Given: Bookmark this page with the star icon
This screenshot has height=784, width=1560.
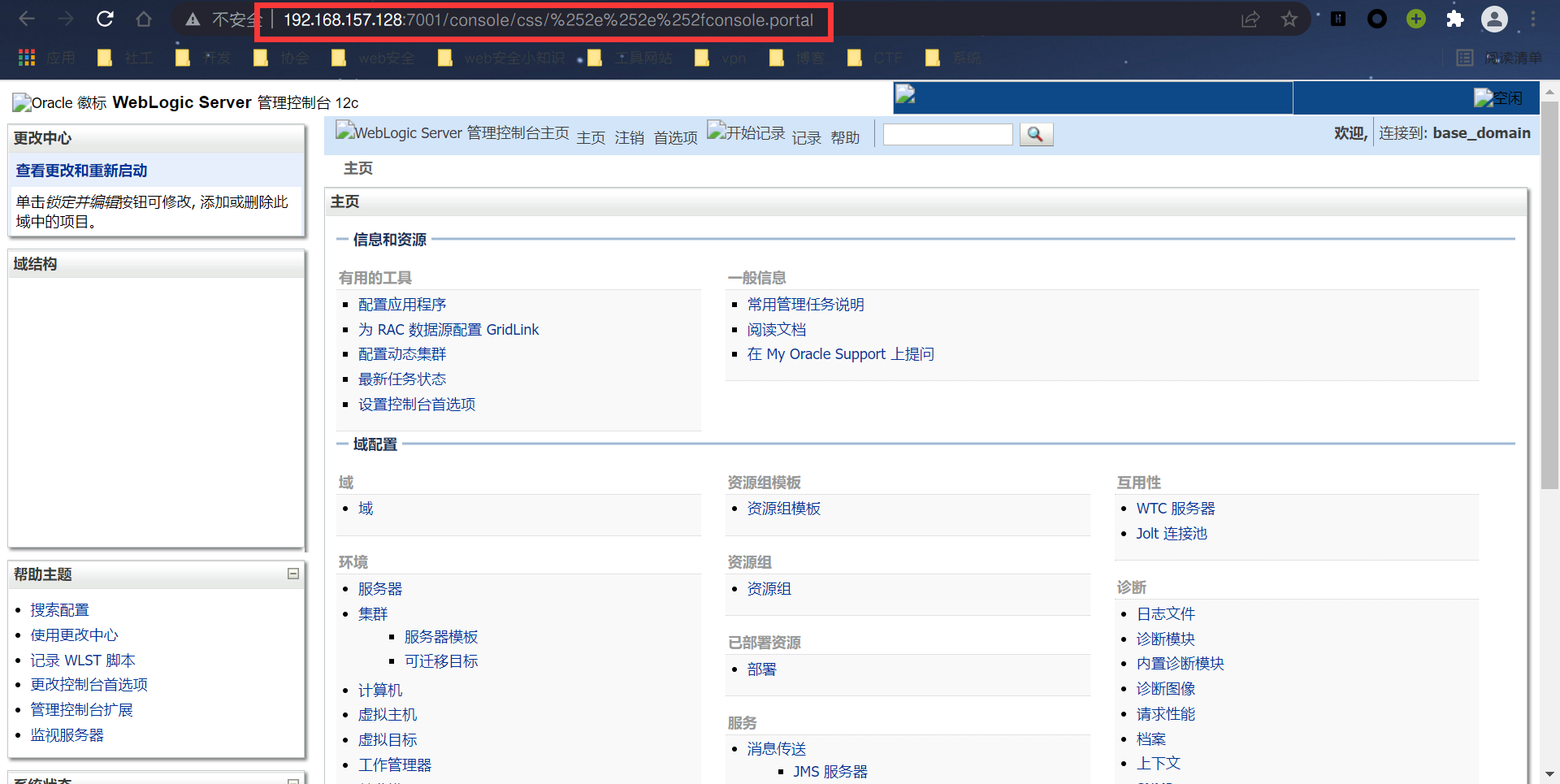Looking at the screenshot, I should coord(1289,19).
